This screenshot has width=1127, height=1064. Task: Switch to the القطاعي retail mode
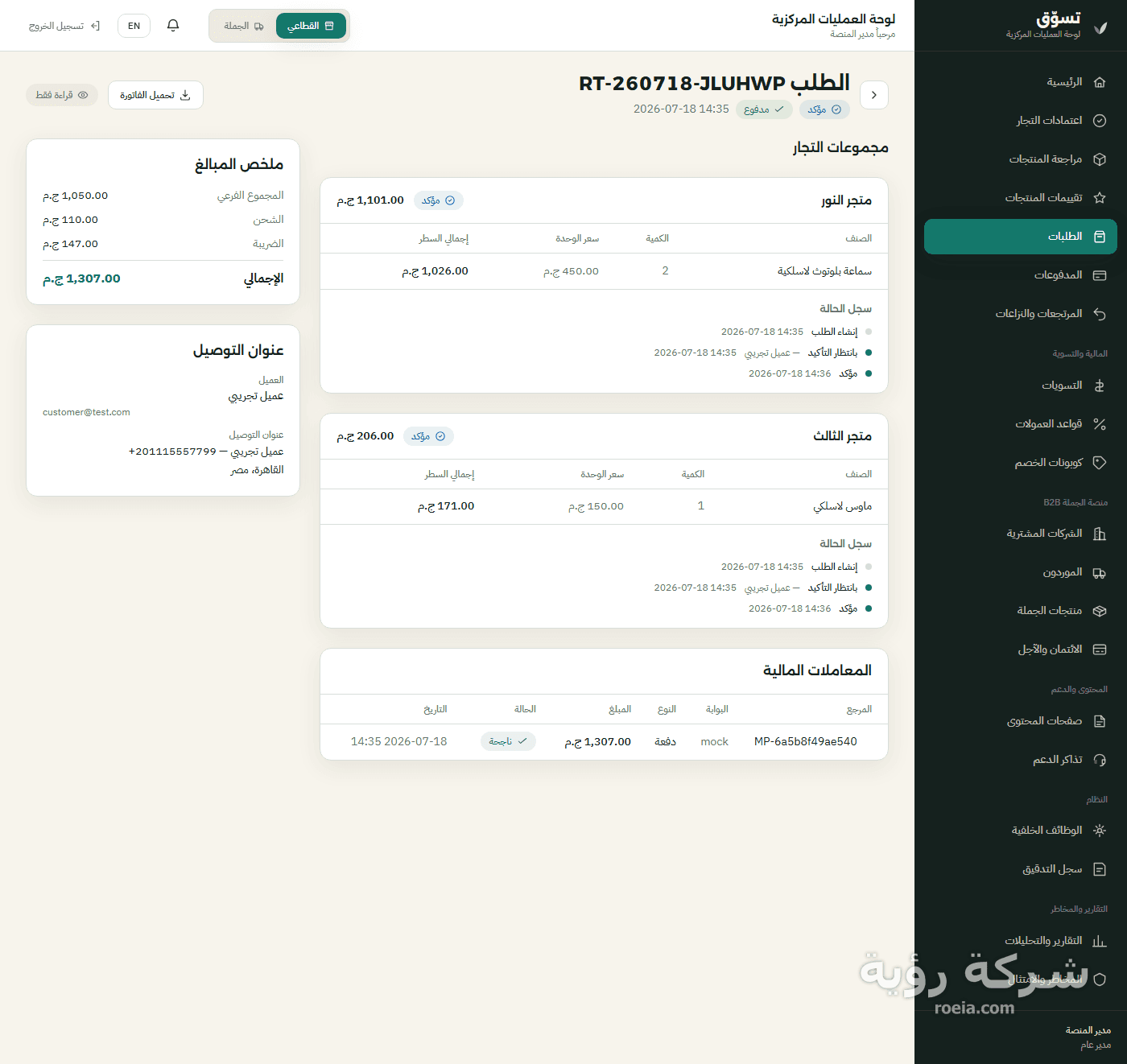click(x=311, y=26)
